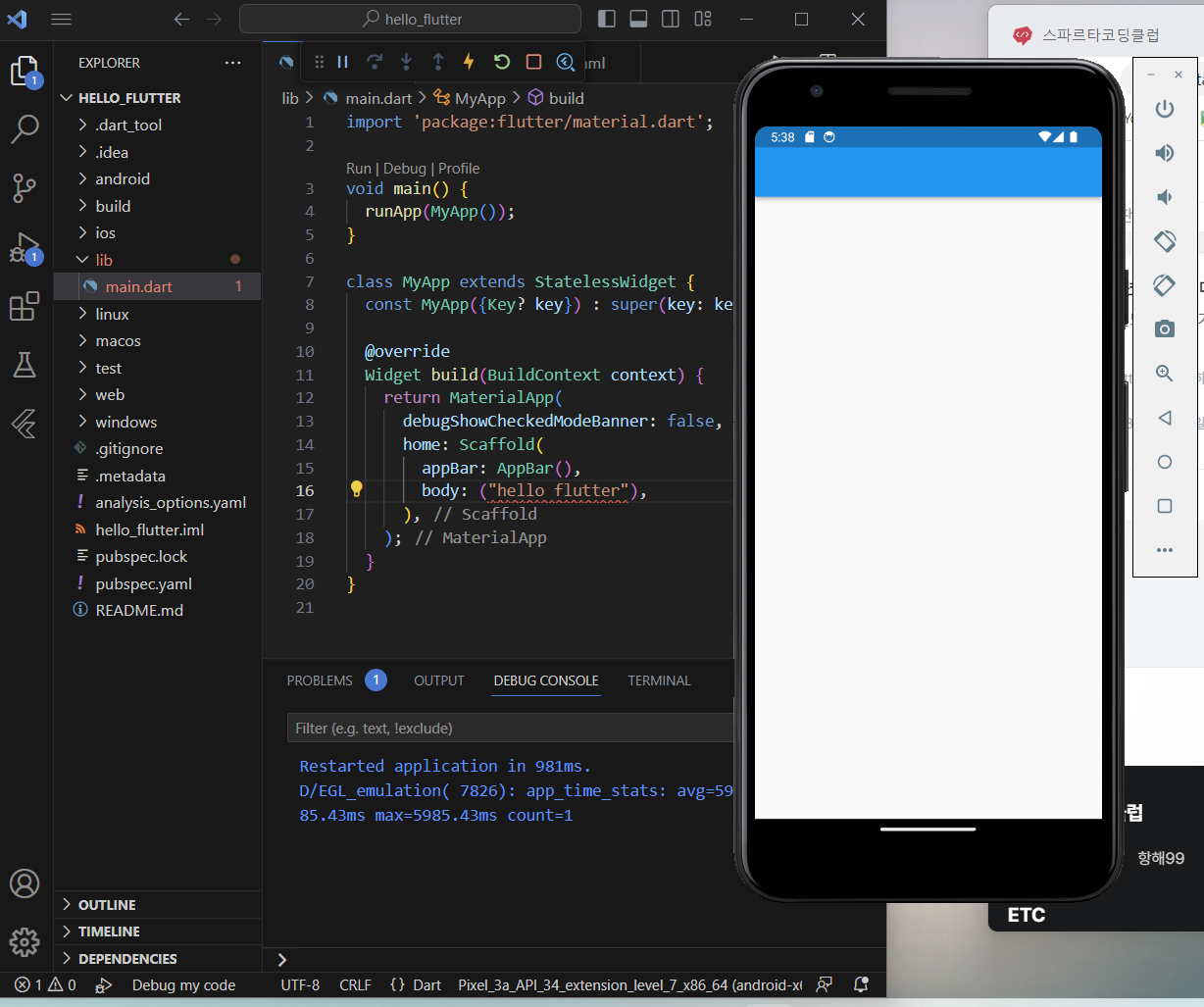Viewport: 1204px width, 1007px height.
Task: Switch to the DEBUG CONSOLE tab
Action: point(546,680)
